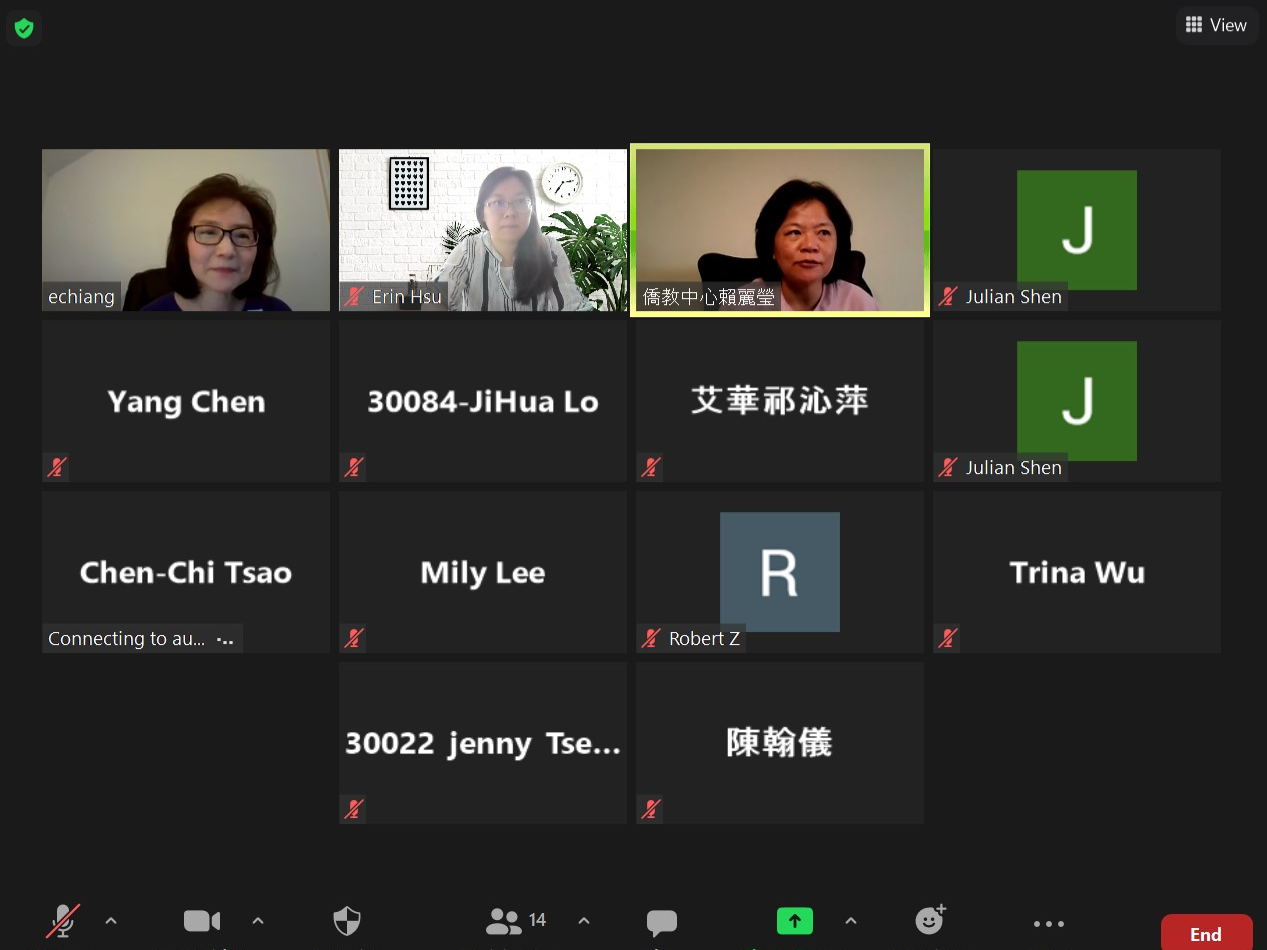Expand audio options arrow beside microphone

click(111, 921)
